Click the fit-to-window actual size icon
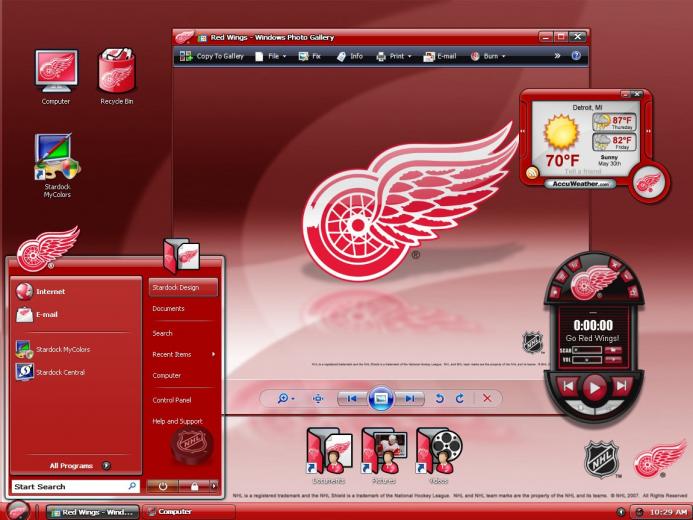Viewport: 693px width, 520px height. 318,399
